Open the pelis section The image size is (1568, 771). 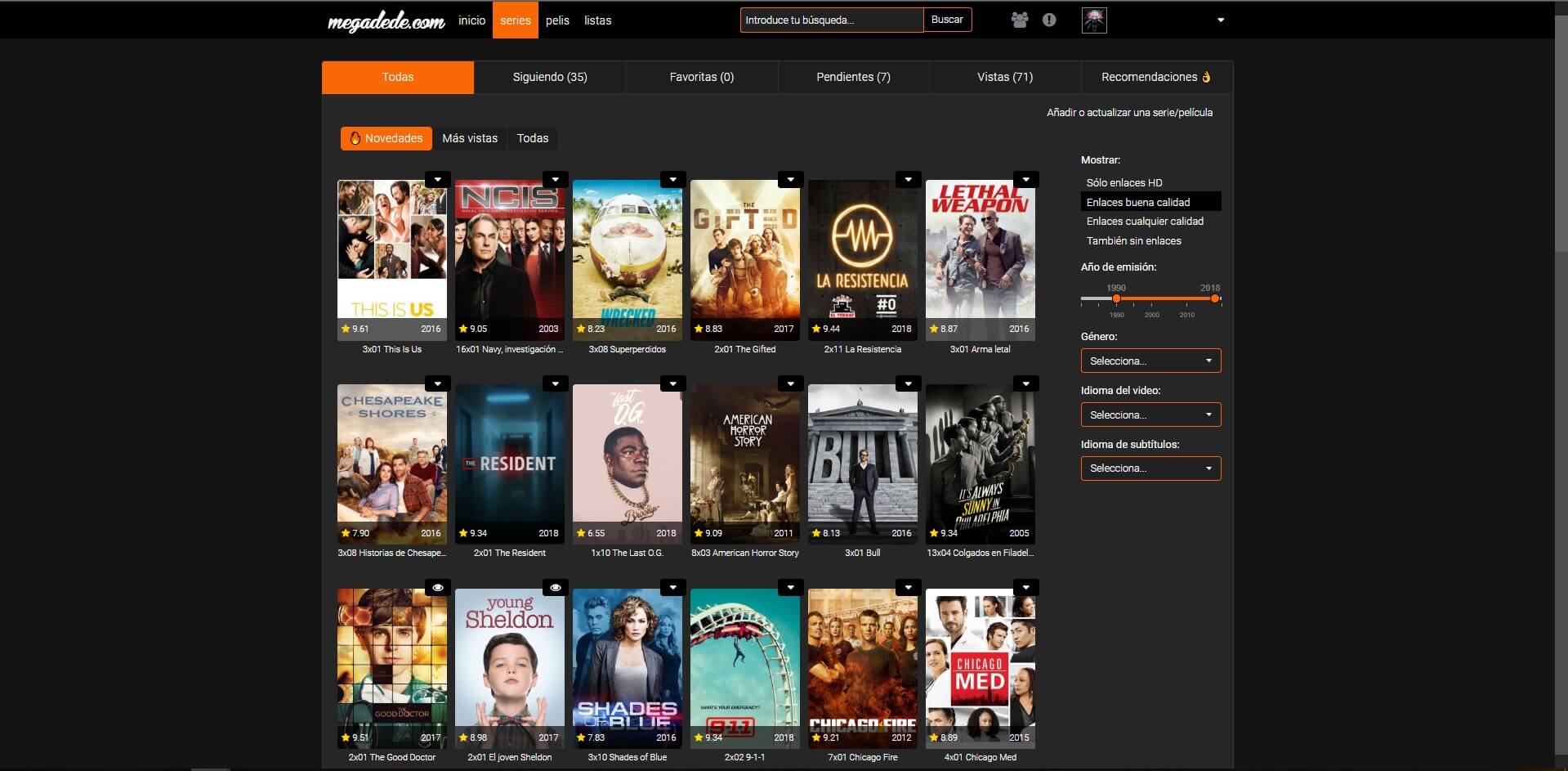point(557,20)
